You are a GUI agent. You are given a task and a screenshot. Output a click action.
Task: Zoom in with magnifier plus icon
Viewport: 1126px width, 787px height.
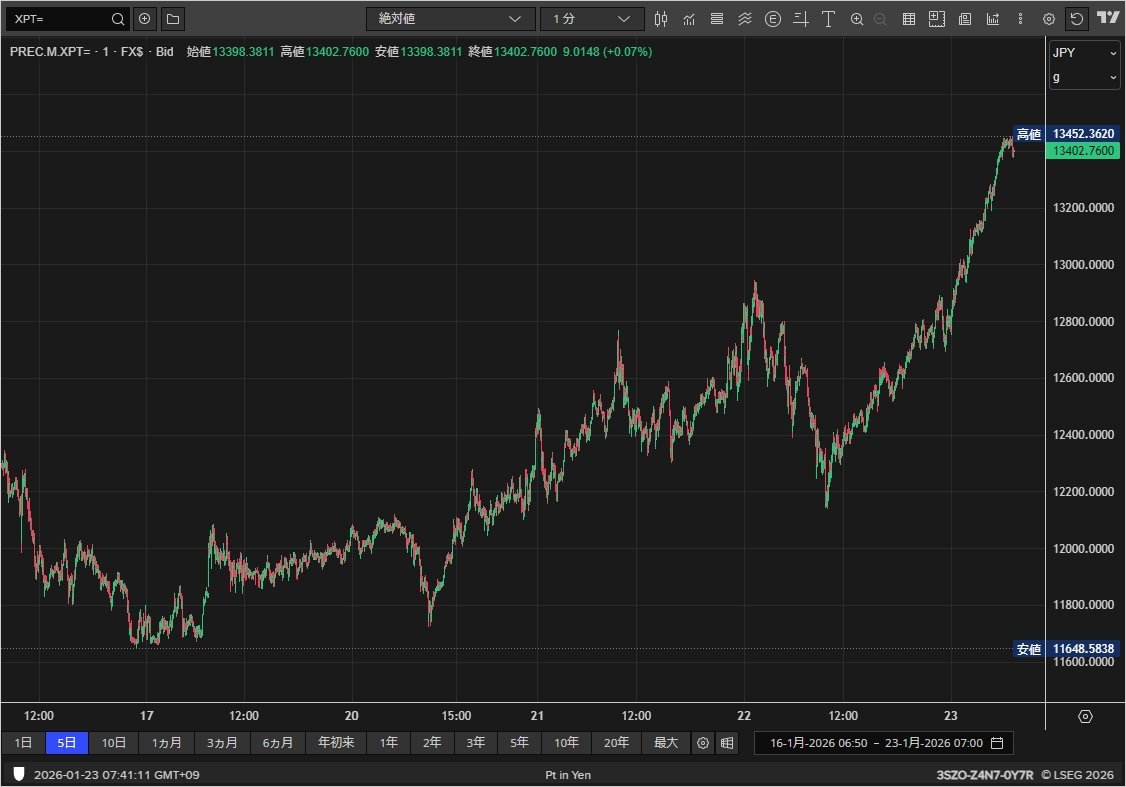[x=857, y=19]
